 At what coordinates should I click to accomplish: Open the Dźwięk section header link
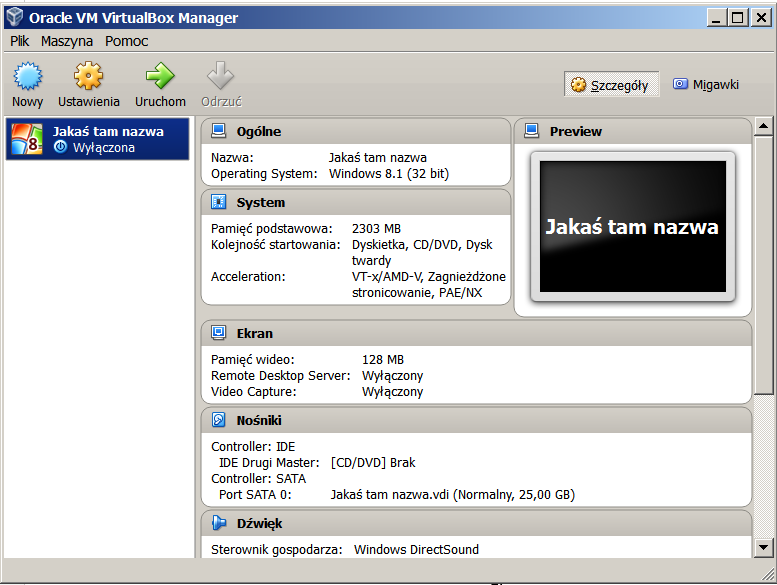coord(259,524)
